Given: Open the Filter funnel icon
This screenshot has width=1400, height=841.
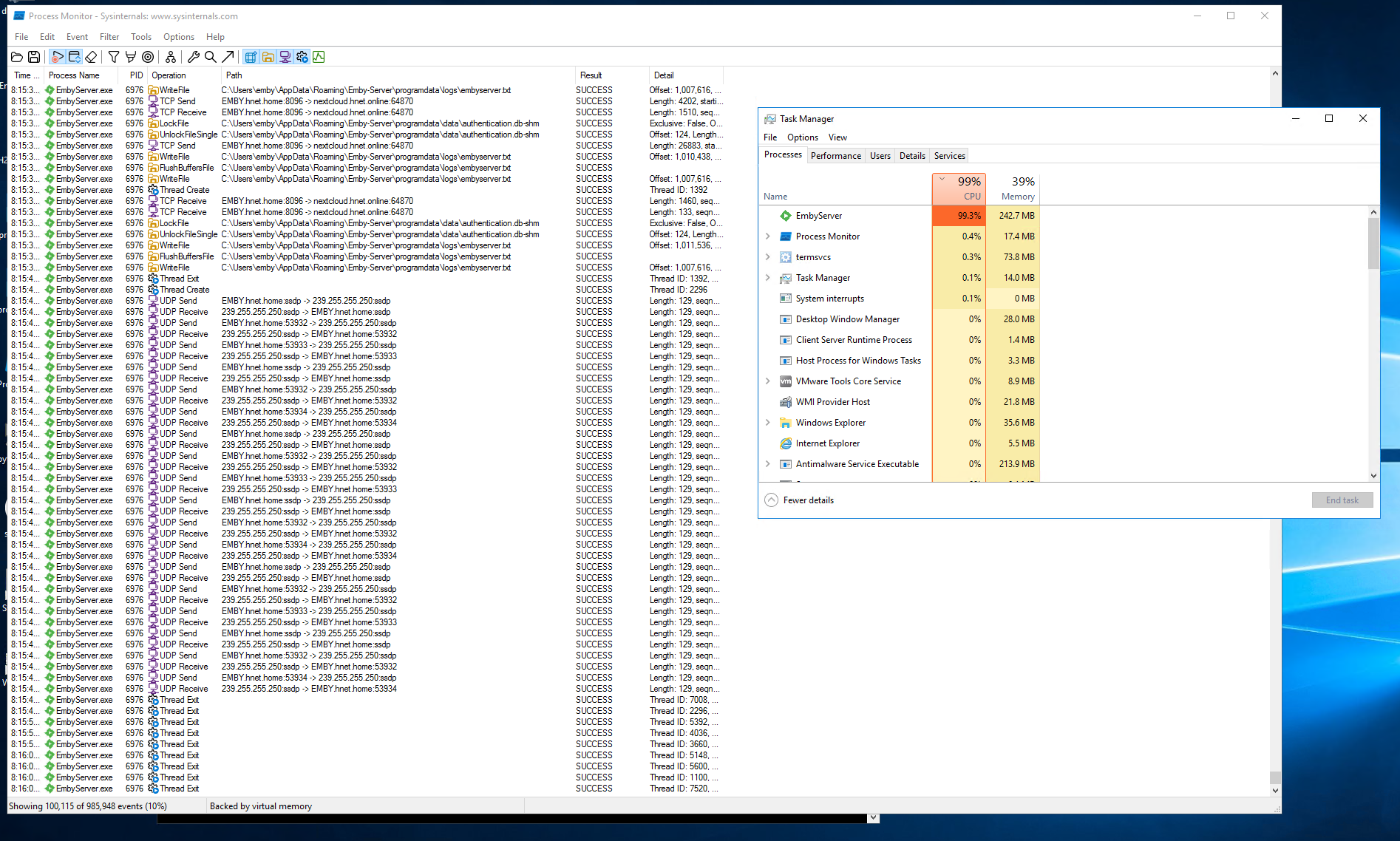Looking at the screenshot, I should tap(114, 57).
